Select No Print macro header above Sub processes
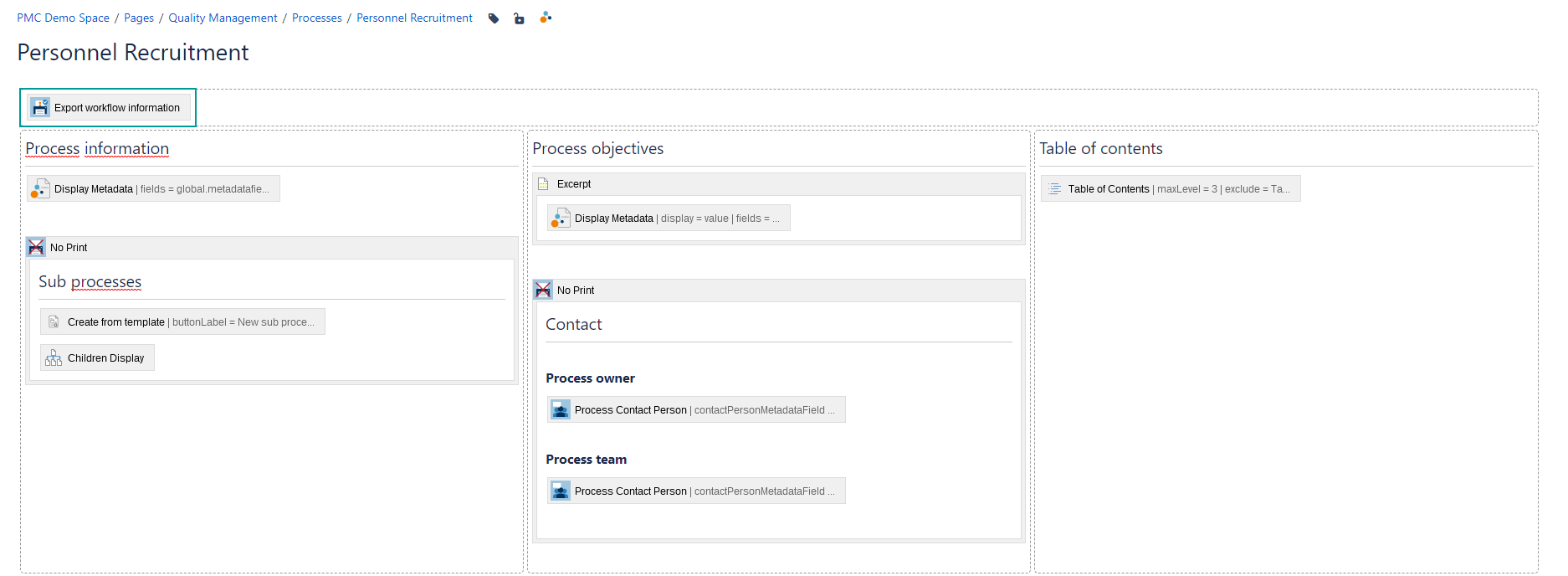Viewport: 1568px width, 576px height. [x=272, y=247]
